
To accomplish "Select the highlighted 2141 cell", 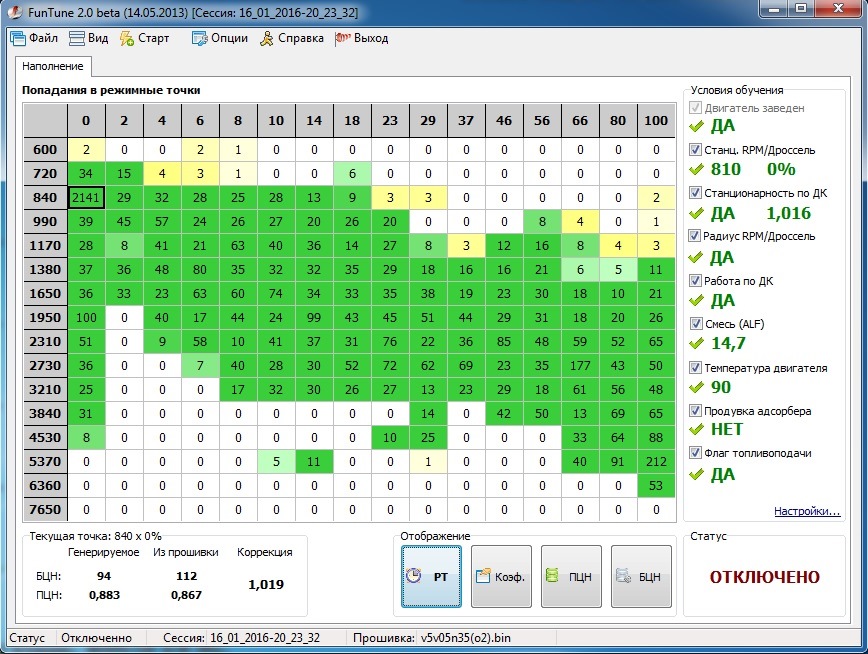I will coord(86,198).
